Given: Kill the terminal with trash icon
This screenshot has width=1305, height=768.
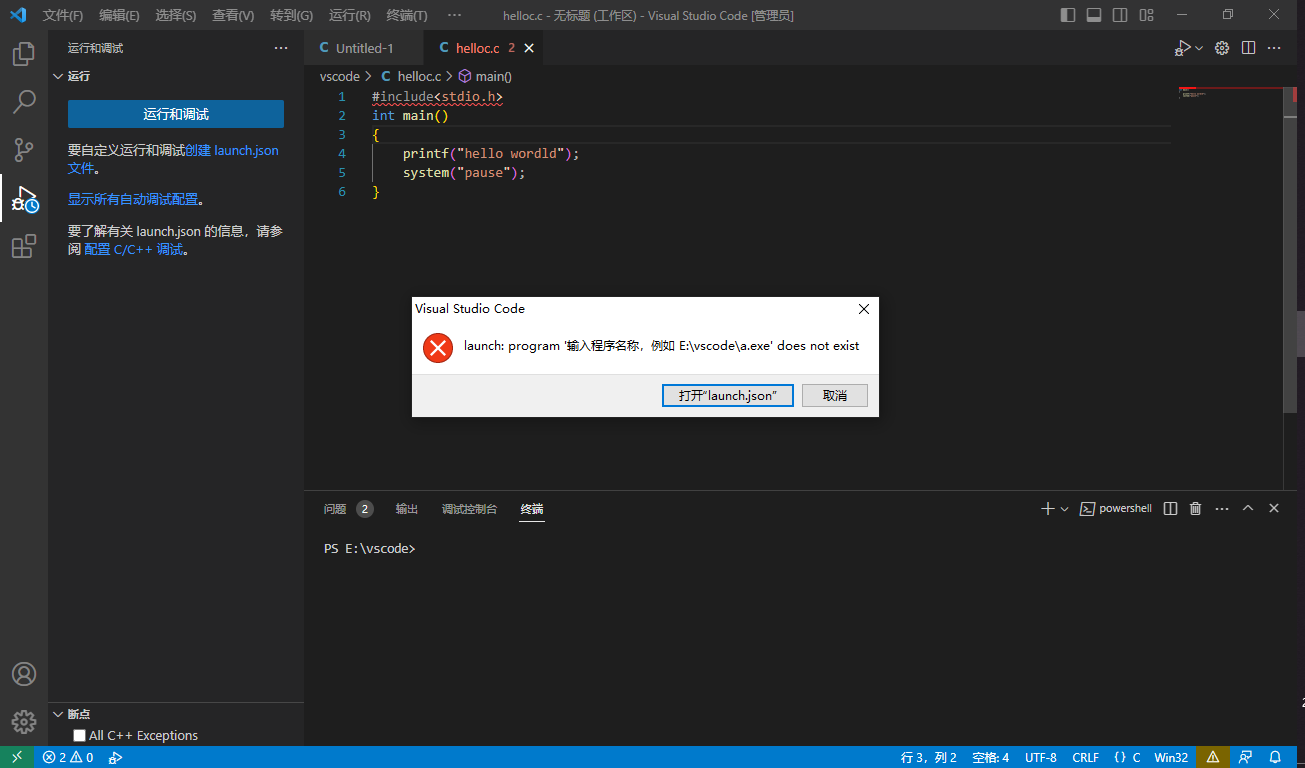Looking at the screenshot, I should click(1195, 509).
